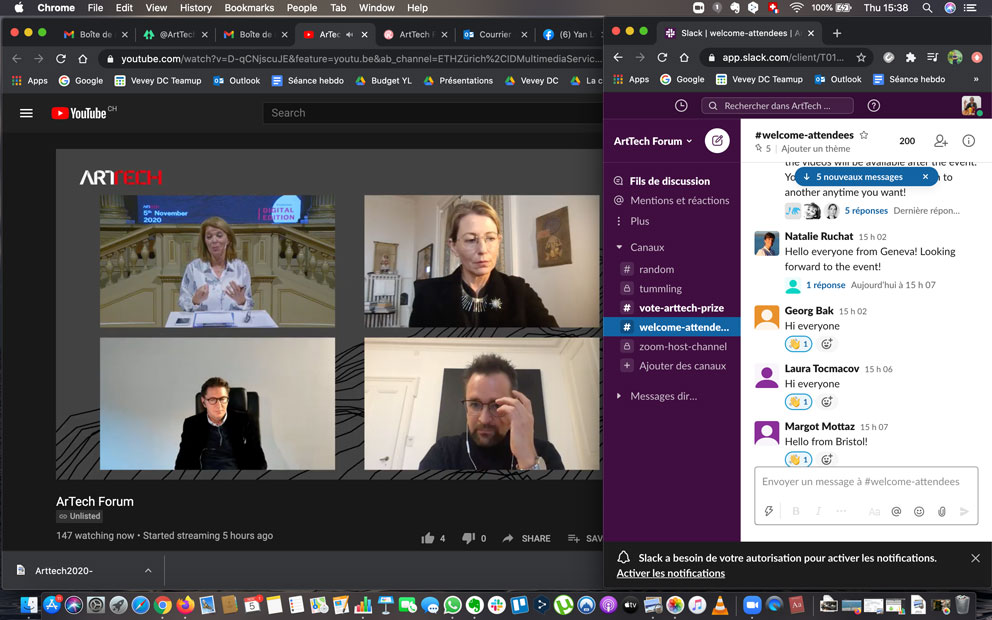Open Vevey DC Teamup bookmark in YouTube window
Screen dimensions: 992x620
pos(158,80)
